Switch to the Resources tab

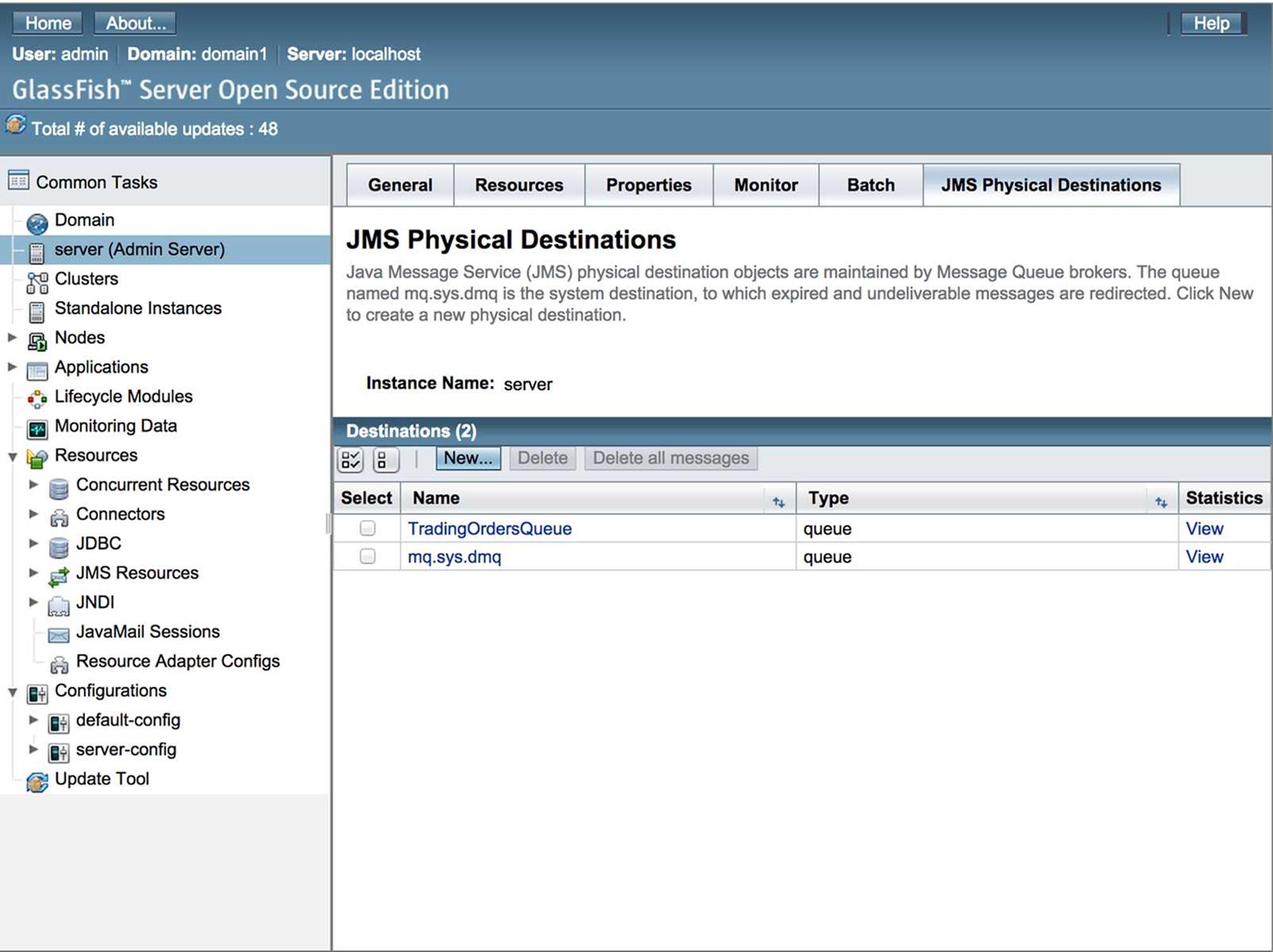click(519, 185)
